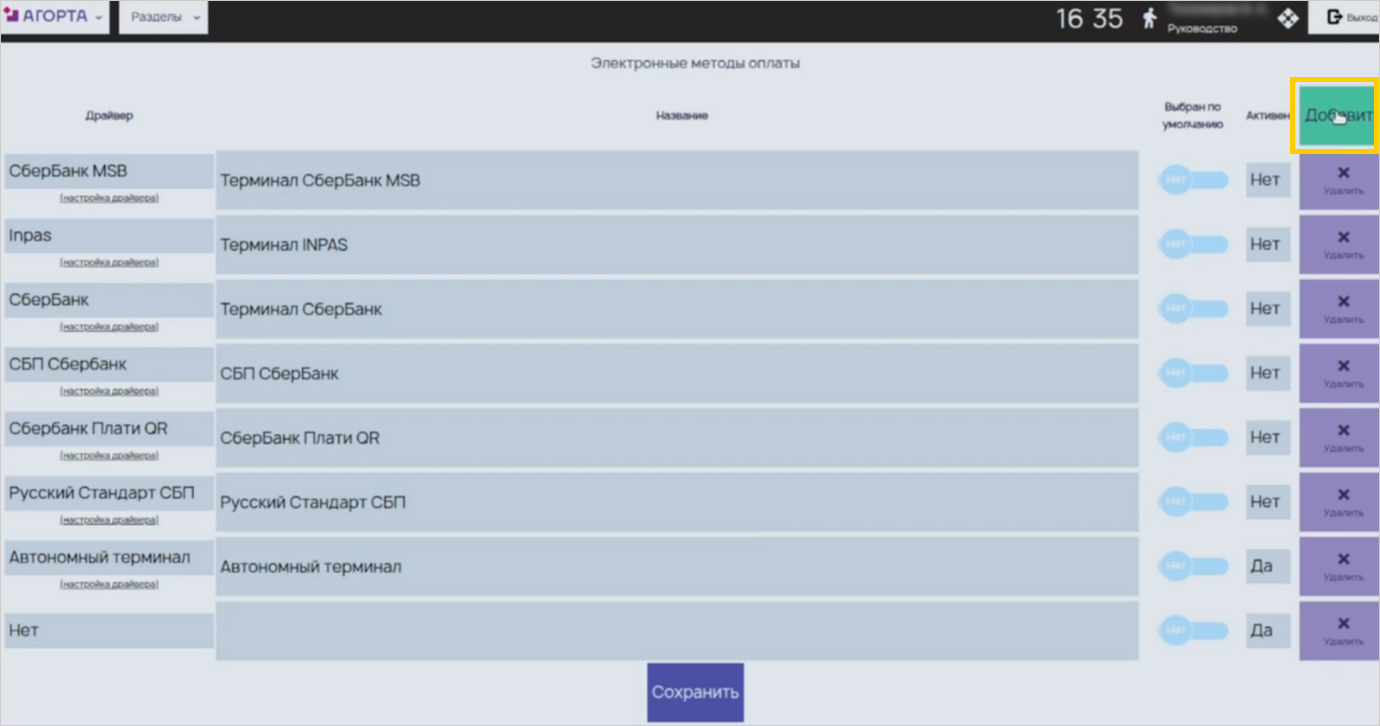The height and width of the screenshot is (726, 1380).
Task: Open настройка драйвера under Сбербанк Плати QR
Action: (109, 455)
